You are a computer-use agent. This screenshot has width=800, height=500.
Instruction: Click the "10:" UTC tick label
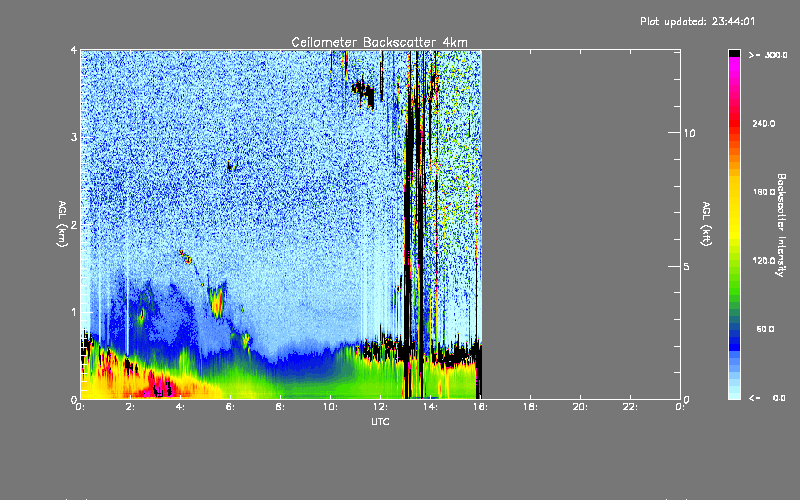pos(330,407)
